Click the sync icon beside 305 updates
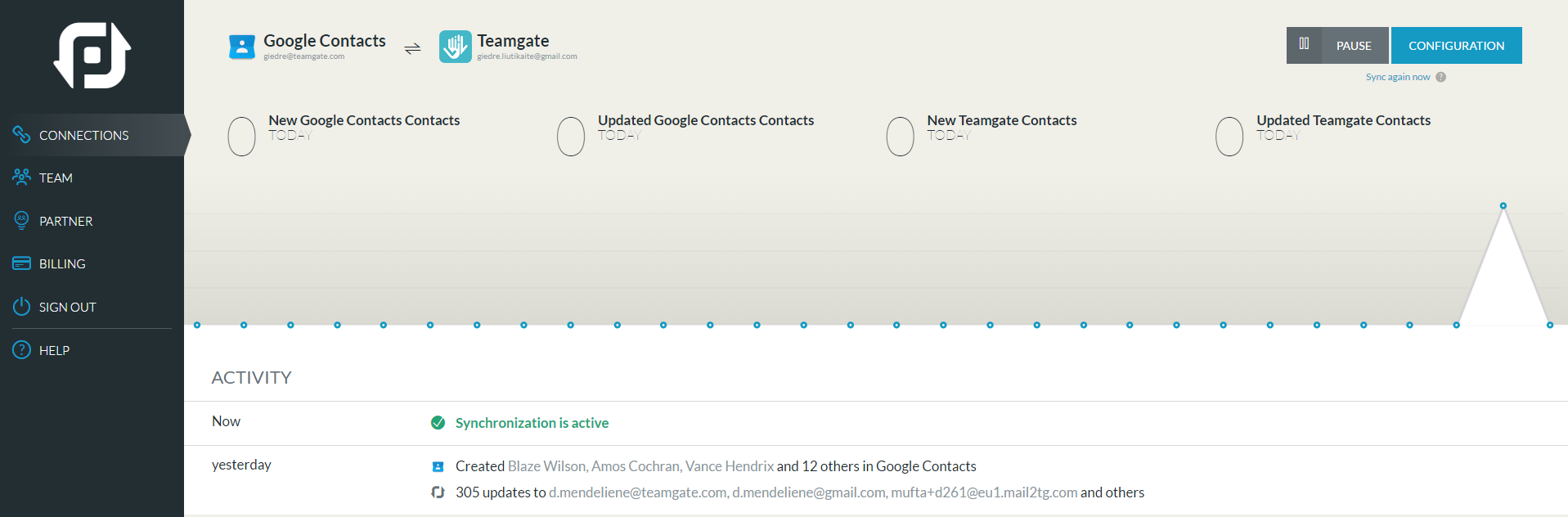 (438, 492)
